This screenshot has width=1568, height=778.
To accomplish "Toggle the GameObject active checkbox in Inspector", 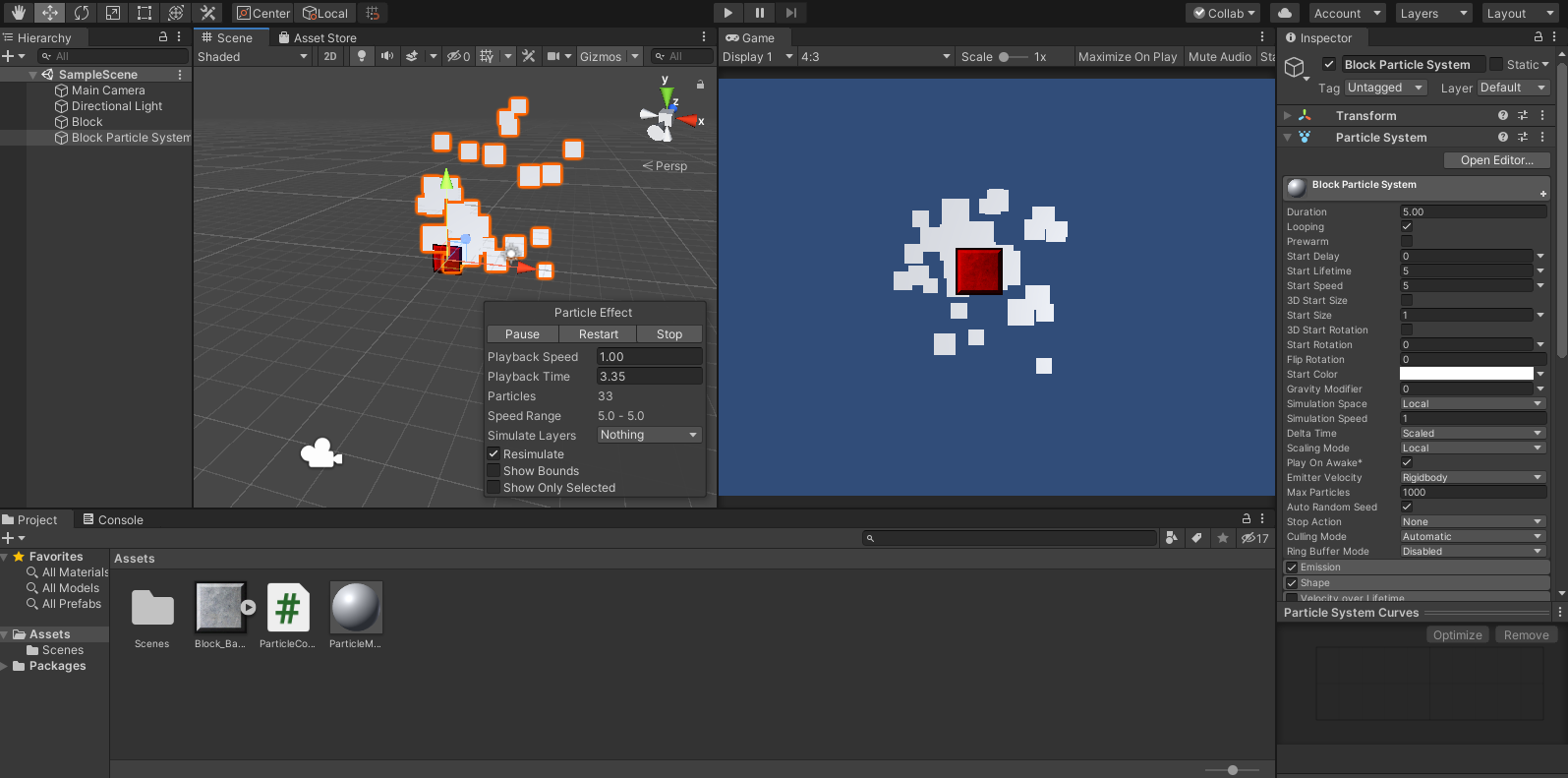I will (x=1329, y=64).
